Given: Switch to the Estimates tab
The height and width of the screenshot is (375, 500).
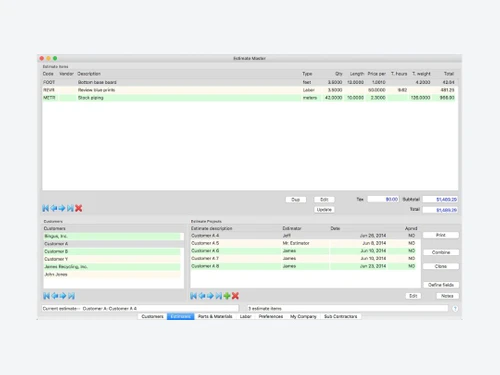Looking at the screenshot, I should 181,316.
